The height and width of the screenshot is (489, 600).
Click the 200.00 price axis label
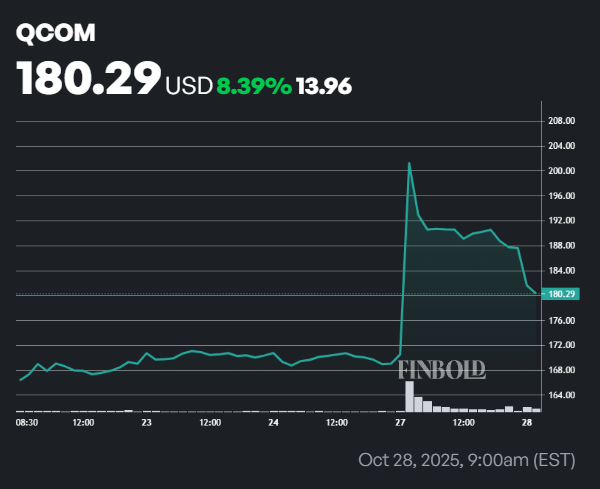point(562,171)
